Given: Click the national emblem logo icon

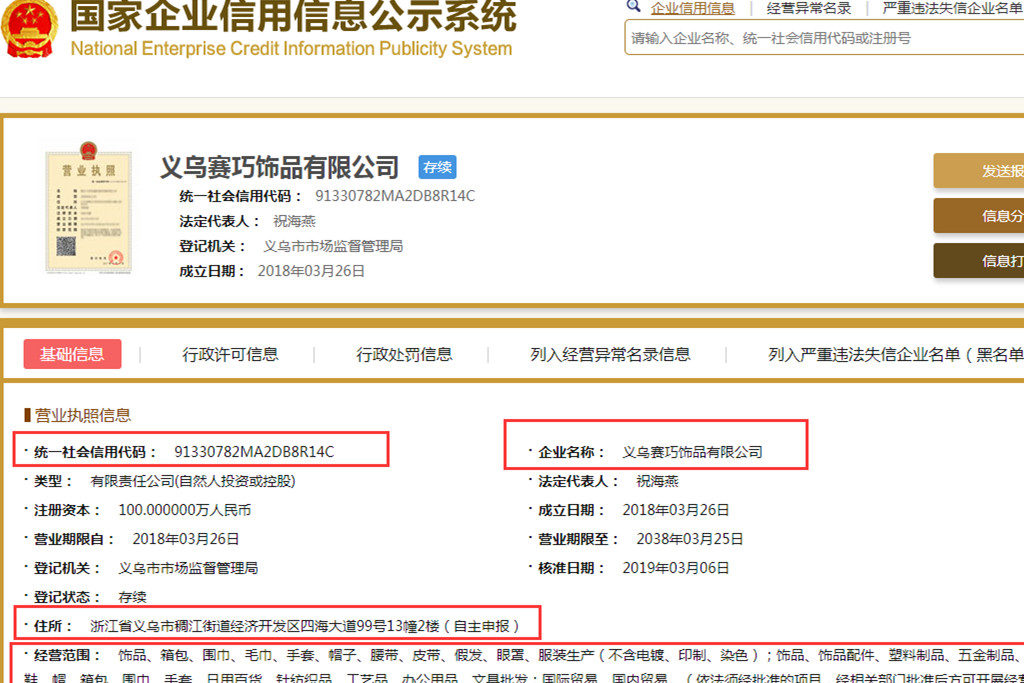Looking at the screenshot, I should [30, 30].
